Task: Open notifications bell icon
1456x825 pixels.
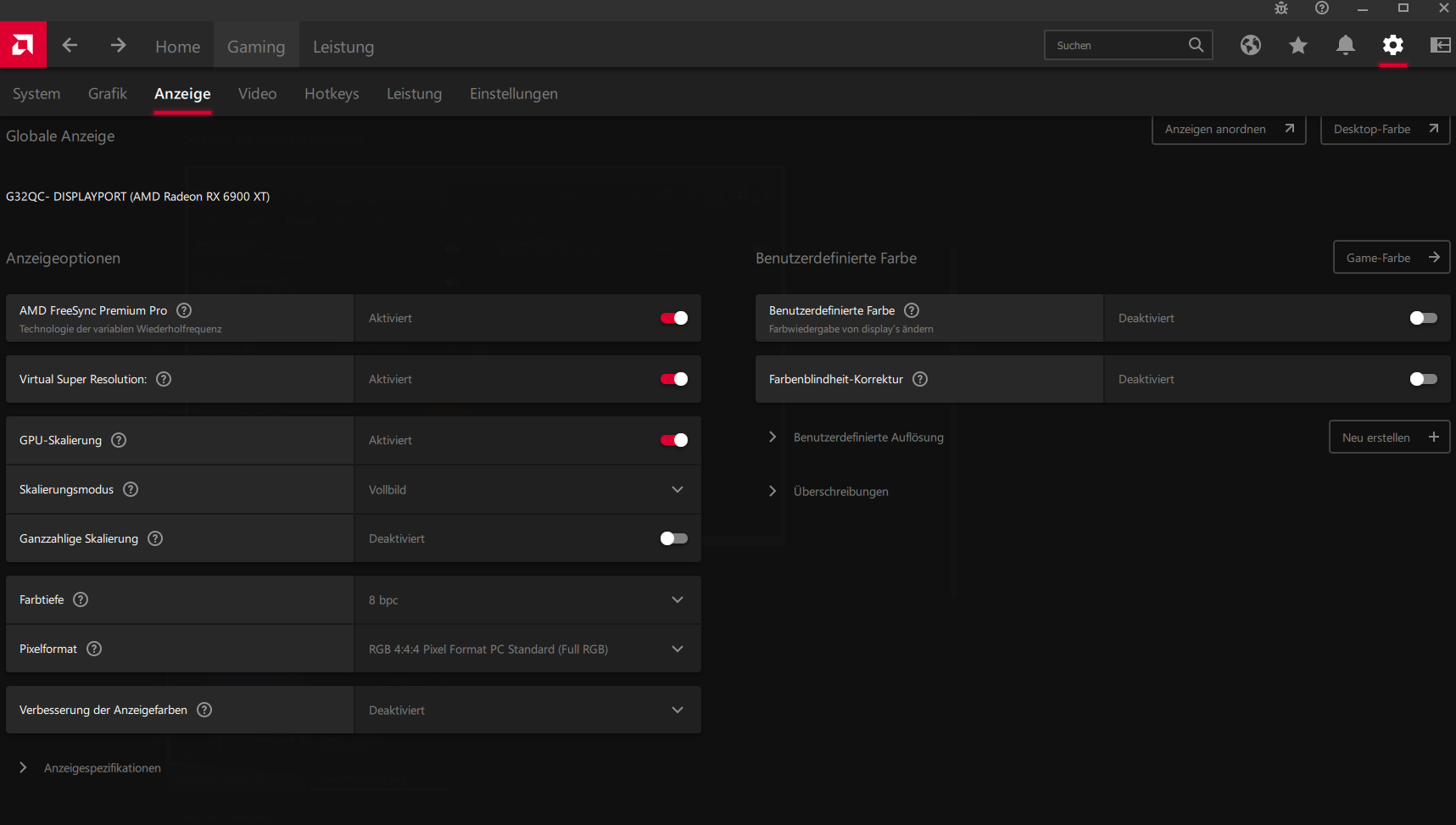Action: coord(1346,45)
